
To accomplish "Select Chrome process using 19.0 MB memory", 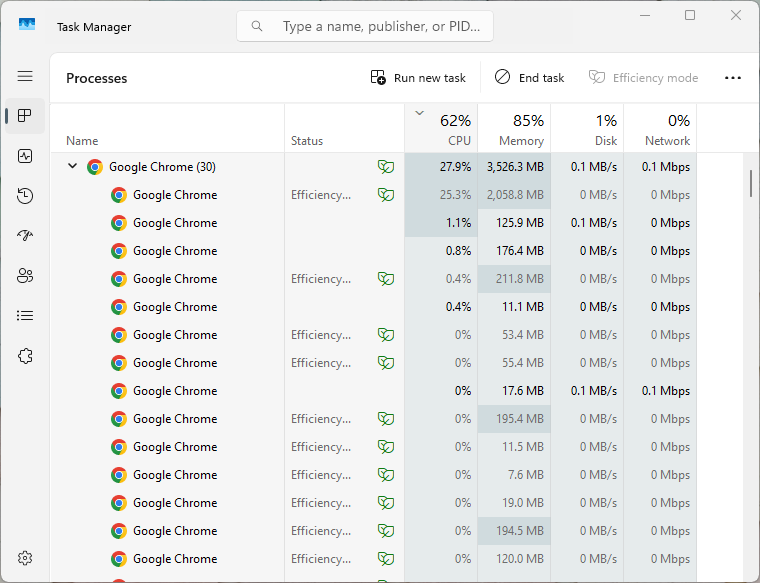I will click(x=373, y=503).
